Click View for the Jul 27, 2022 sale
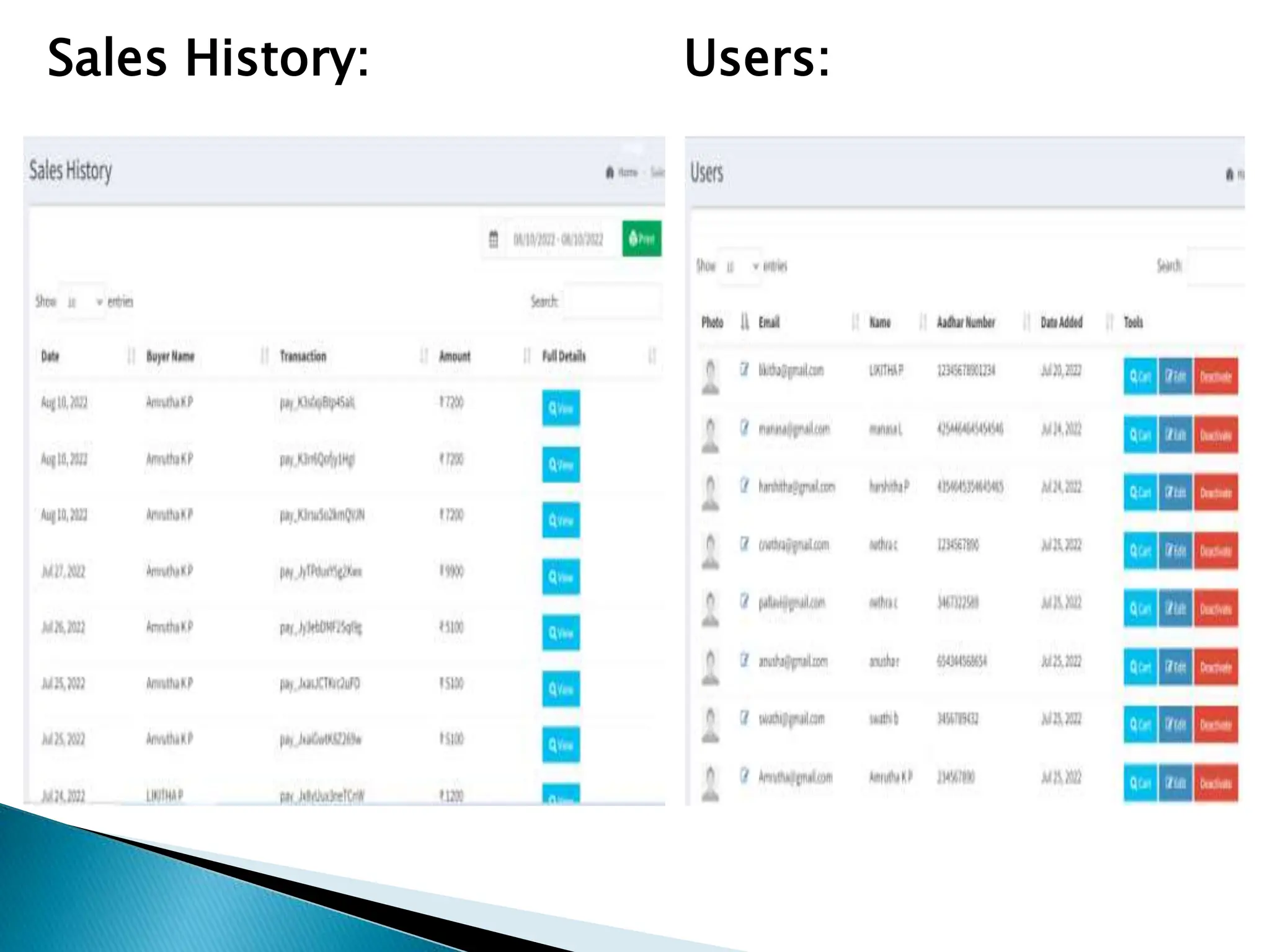This screenshot has height=952, width=1270. pyautogui.click(x=561, y=576)
